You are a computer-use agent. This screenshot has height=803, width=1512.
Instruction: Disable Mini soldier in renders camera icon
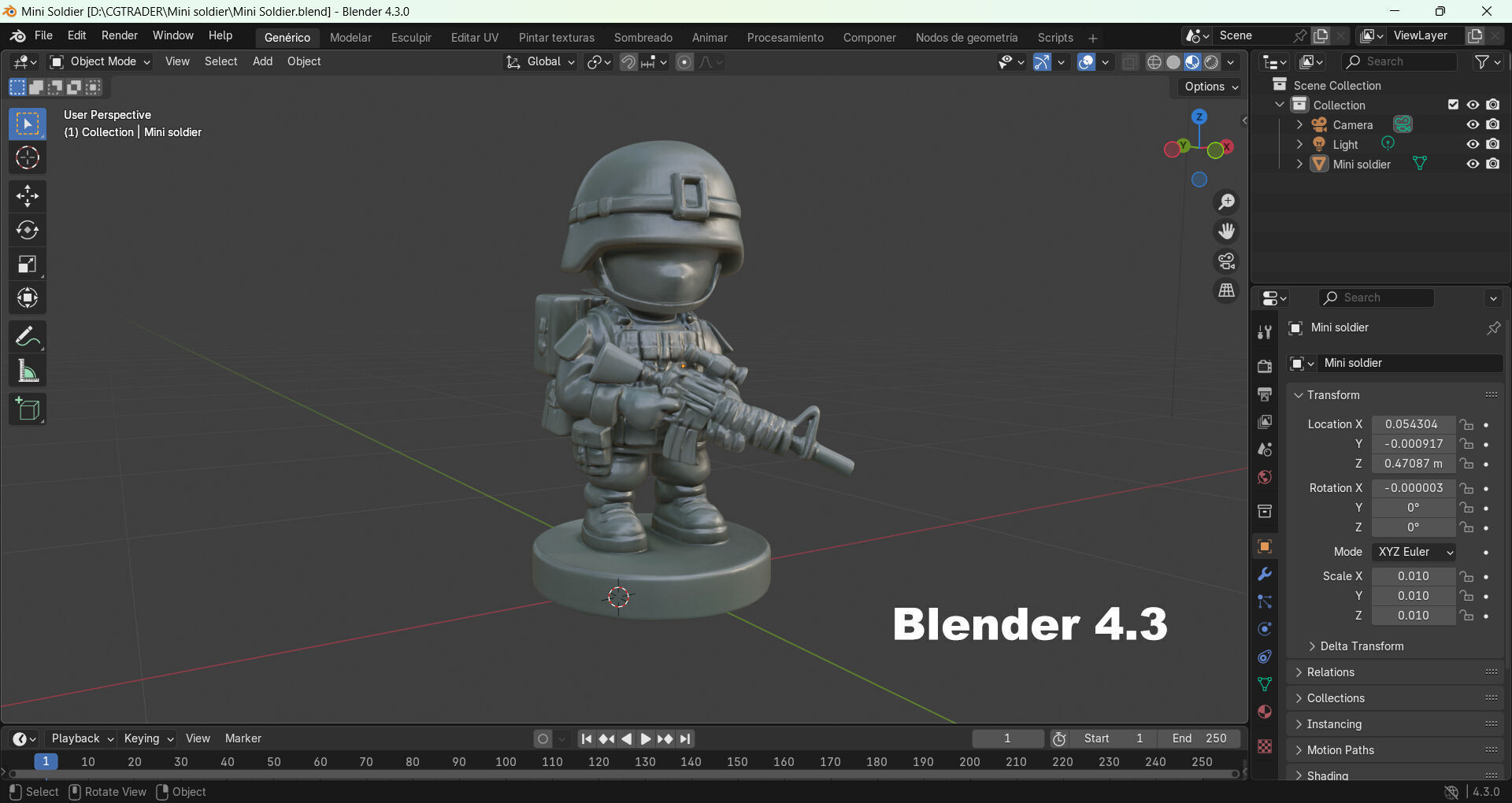(x=1493, y=164)
